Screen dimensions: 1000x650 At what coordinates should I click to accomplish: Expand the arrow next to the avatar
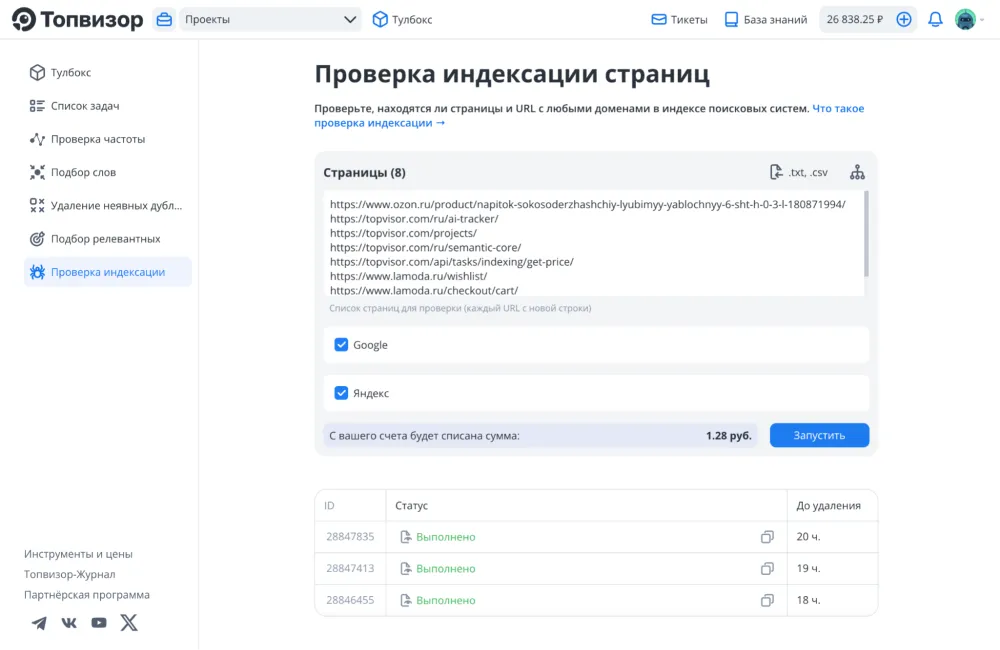pyautogui.click(x=982, y=20)
